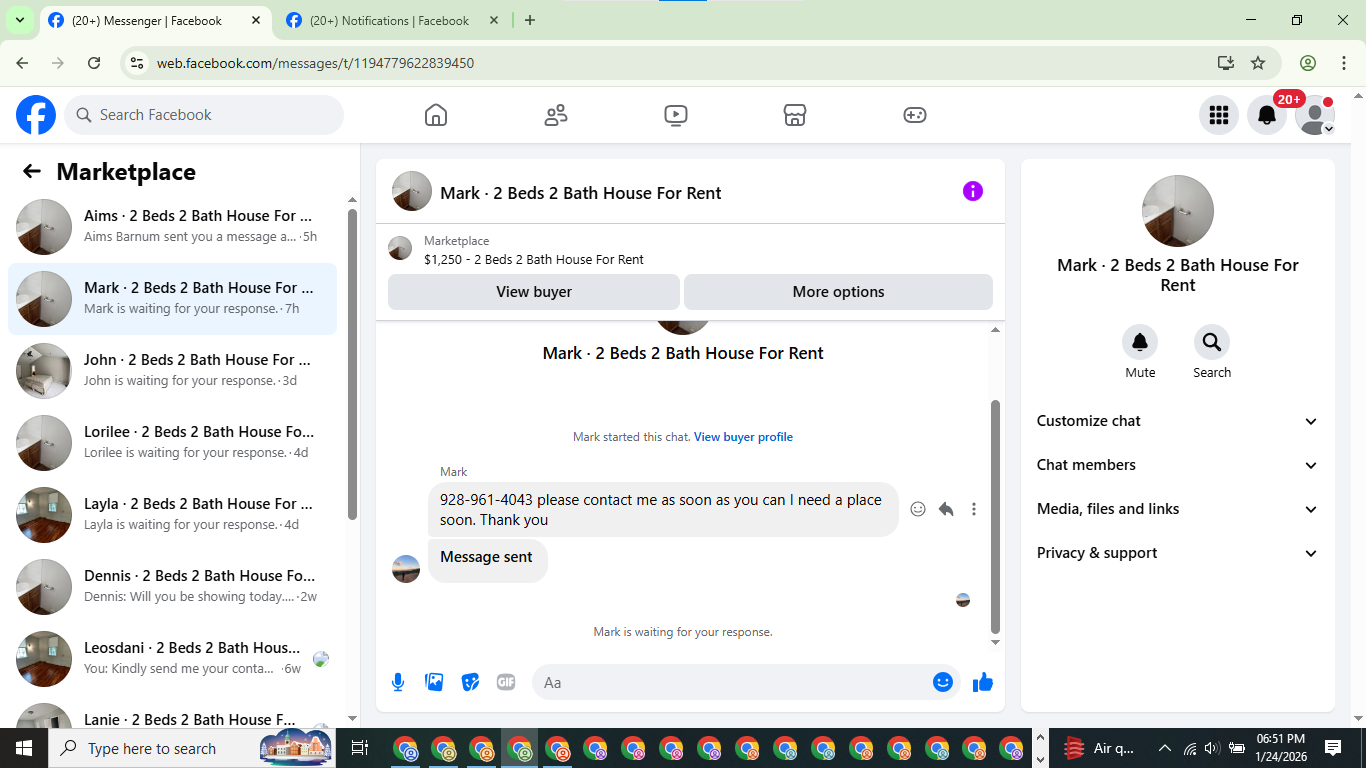Click the View buyer button
The image size is (1366, 768).
coord(534,292)
